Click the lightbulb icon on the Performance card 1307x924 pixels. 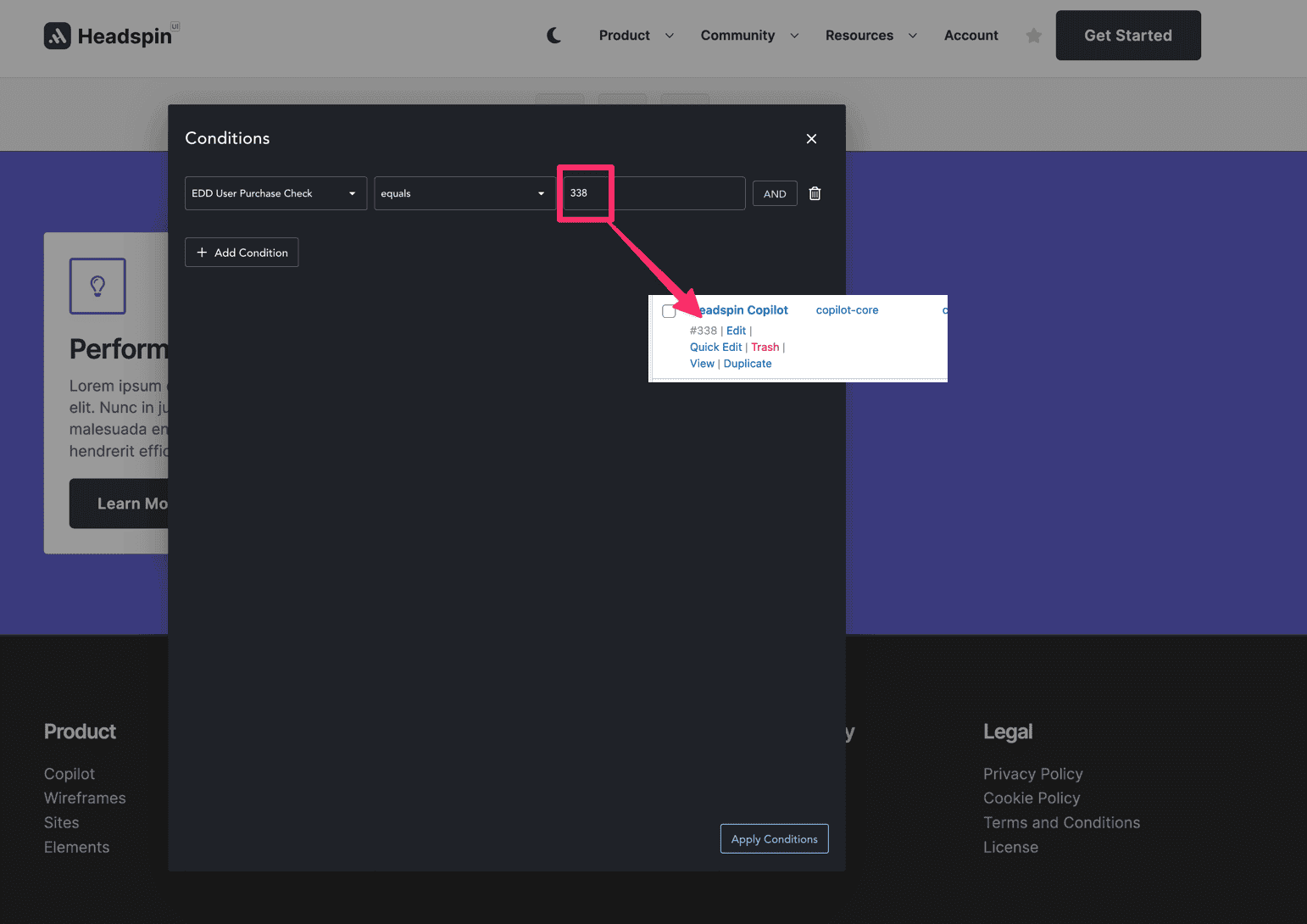click(x=97, y=286)
